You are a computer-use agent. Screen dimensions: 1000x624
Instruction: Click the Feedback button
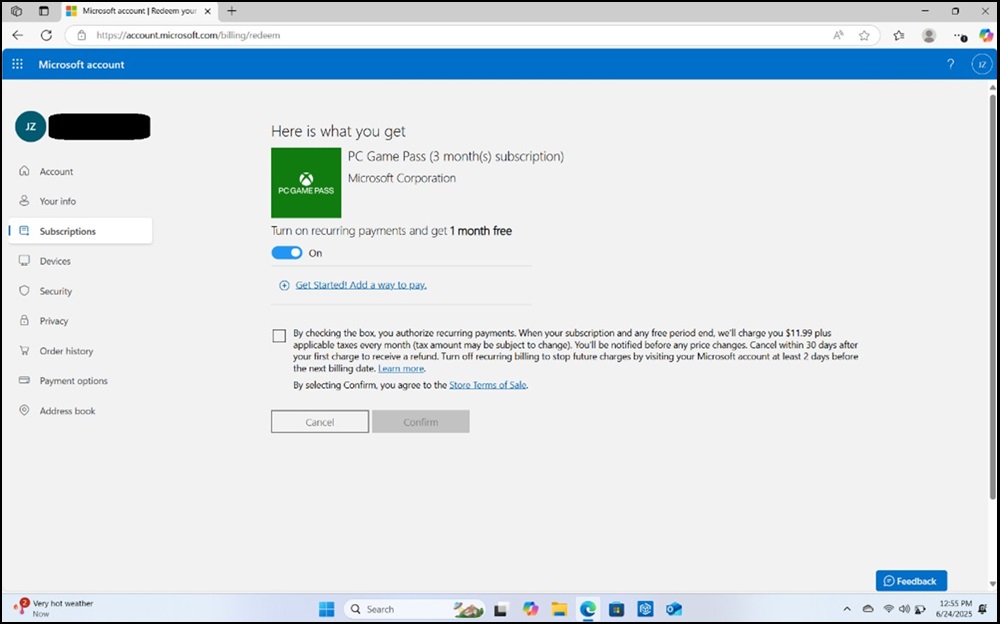(911, 580)
